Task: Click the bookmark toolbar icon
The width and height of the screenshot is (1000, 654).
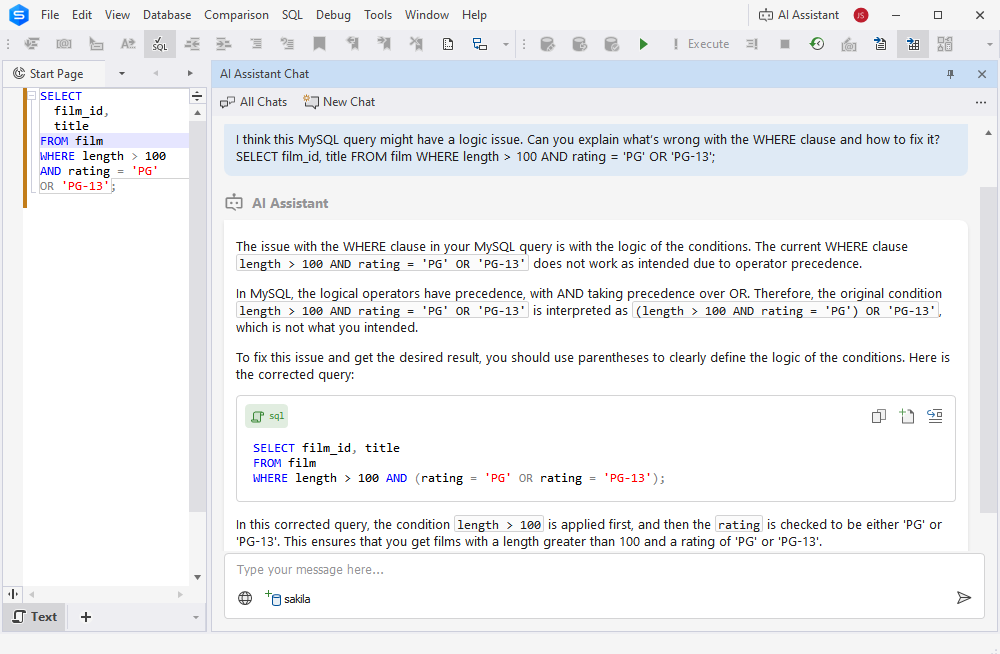Action: 319,44
